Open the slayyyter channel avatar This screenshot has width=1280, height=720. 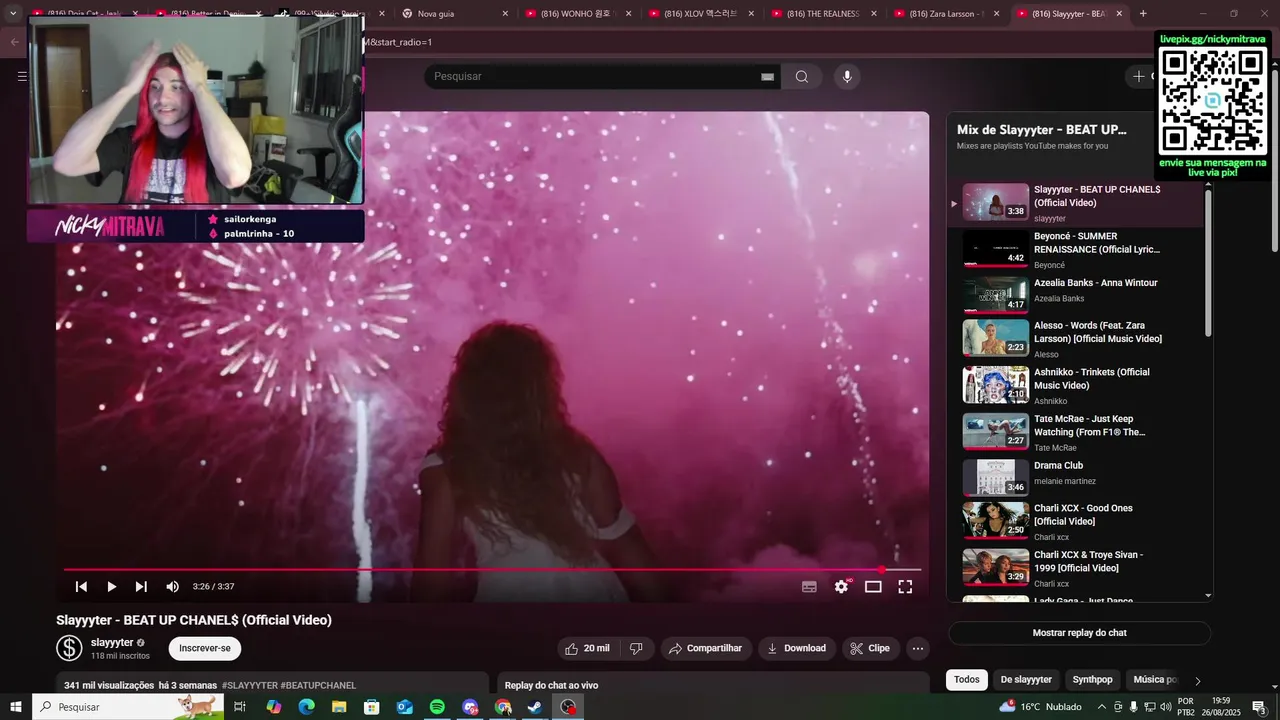coord(69,648)
